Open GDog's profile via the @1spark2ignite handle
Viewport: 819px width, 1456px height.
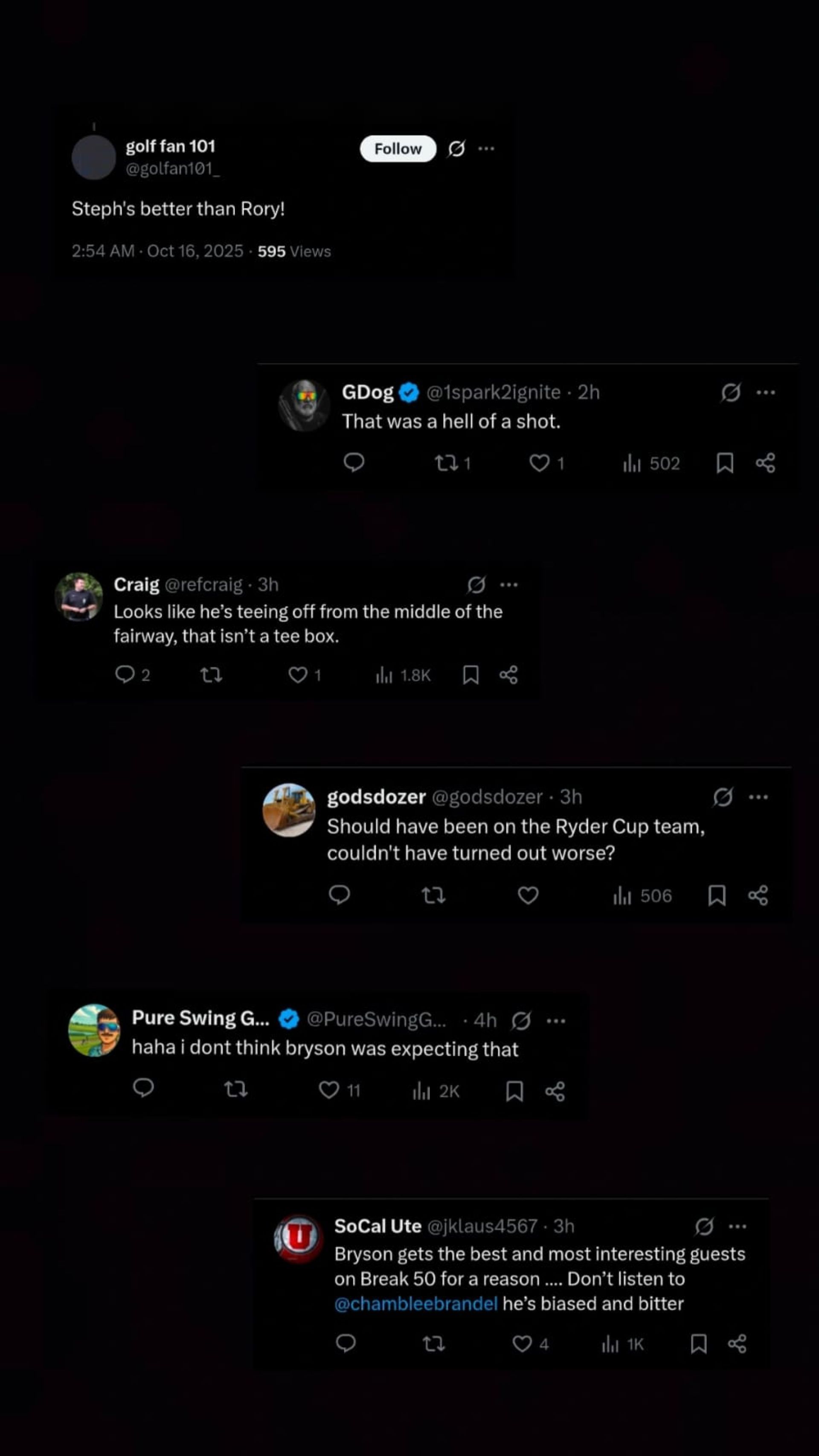pyautogui.click(x=493, y=392)
